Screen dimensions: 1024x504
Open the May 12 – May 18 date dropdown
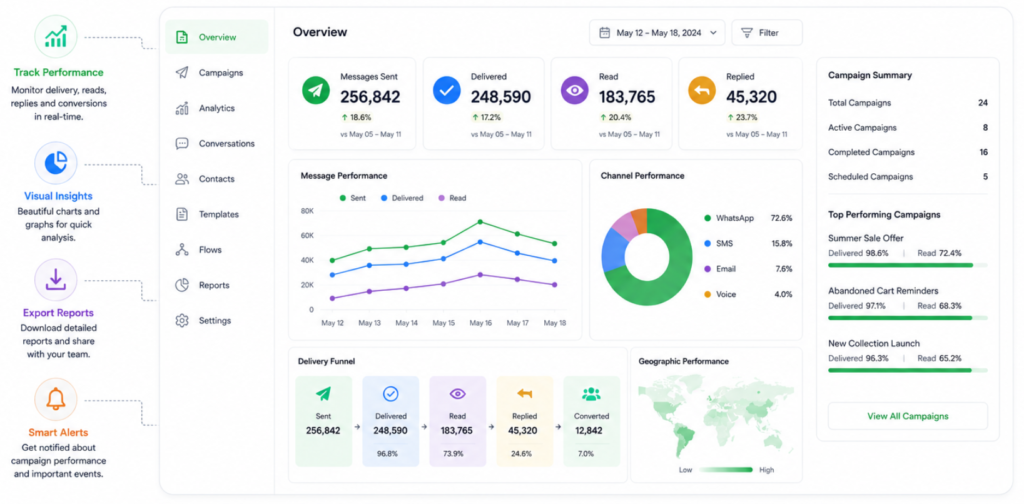[x=657, y=33]
